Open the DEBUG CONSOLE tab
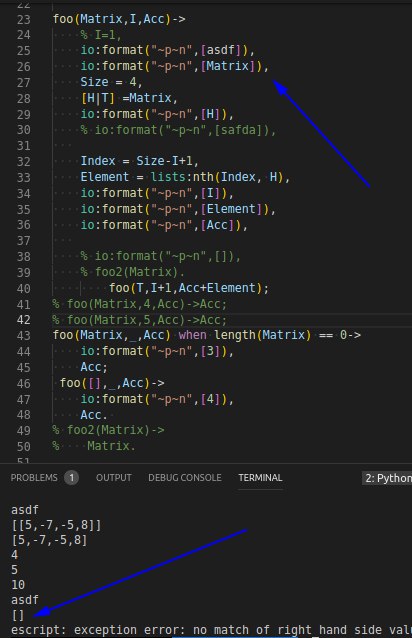The image size is (412, 638). [x=185, y=478]
